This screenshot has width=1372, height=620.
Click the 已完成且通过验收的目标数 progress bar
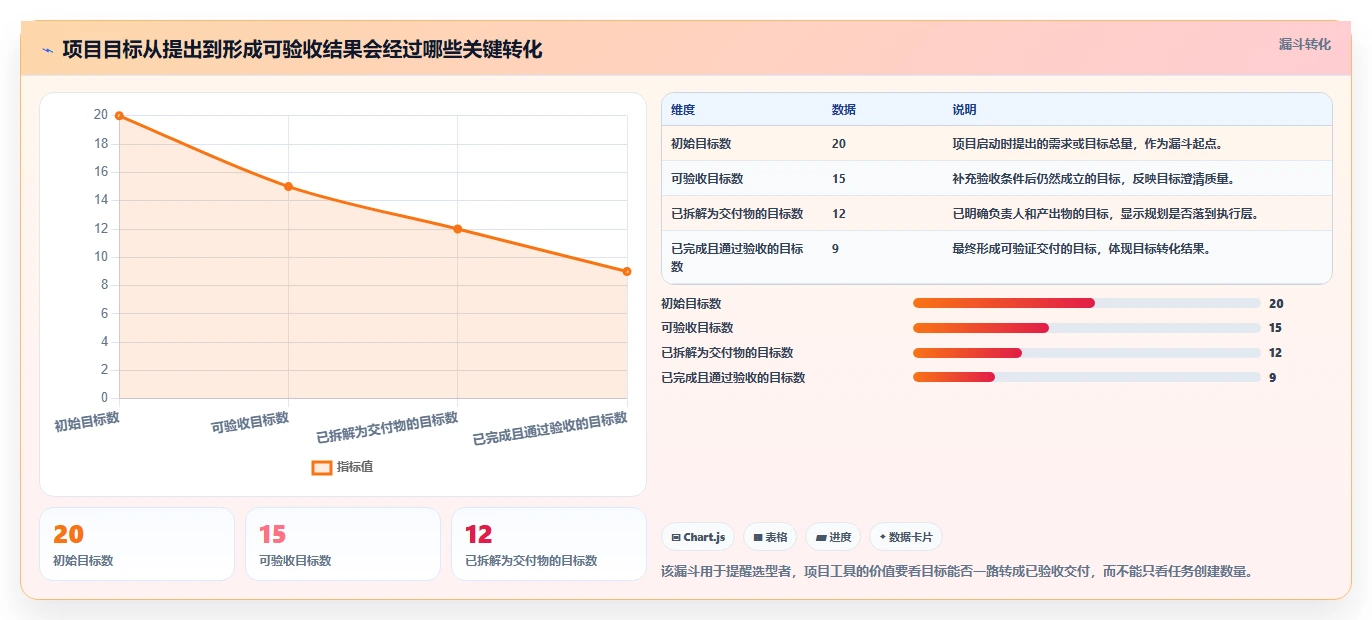(x=1087, y=377)
